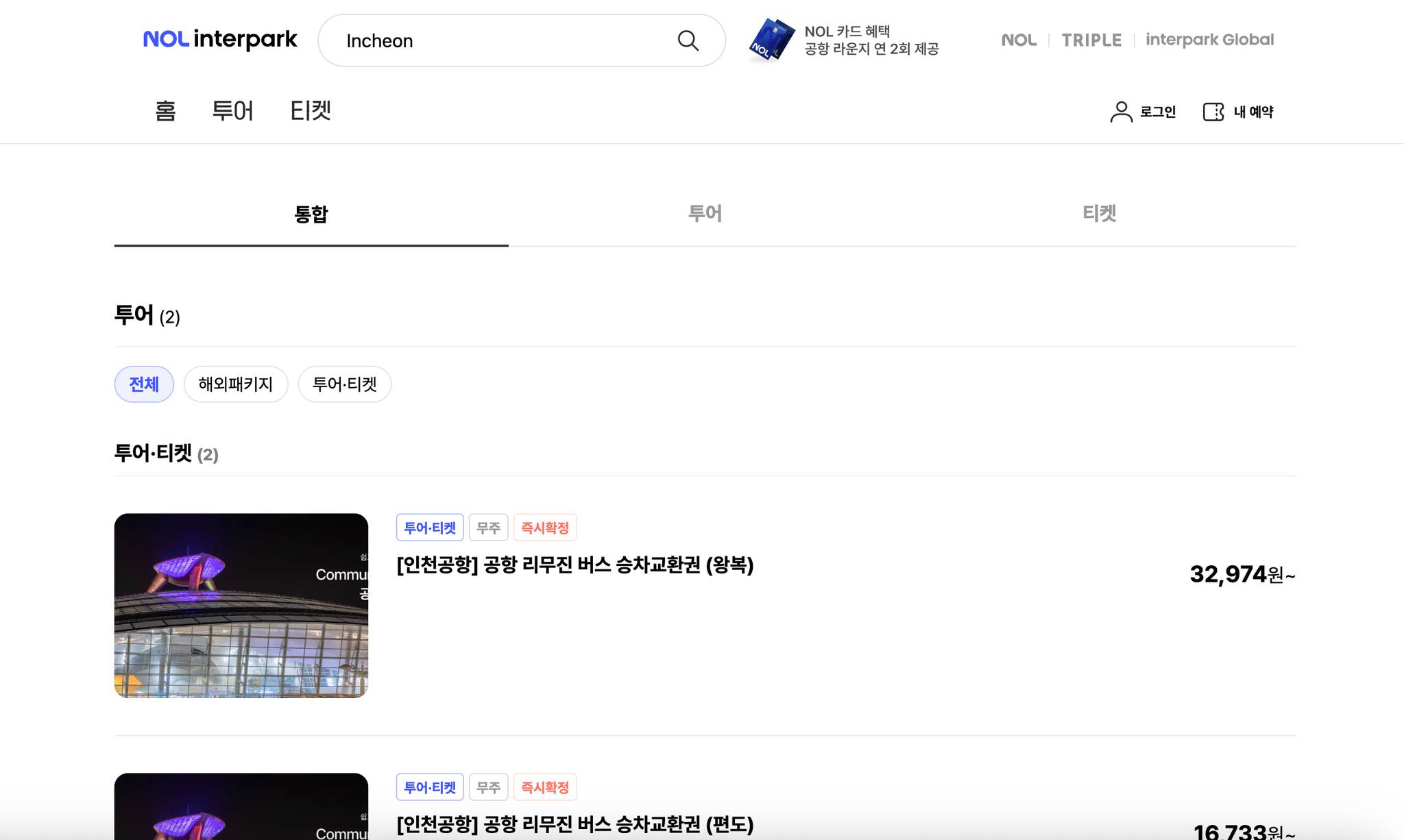
Task: Select the 투어·티켓 filter chip
Action: tap(344, 384)
